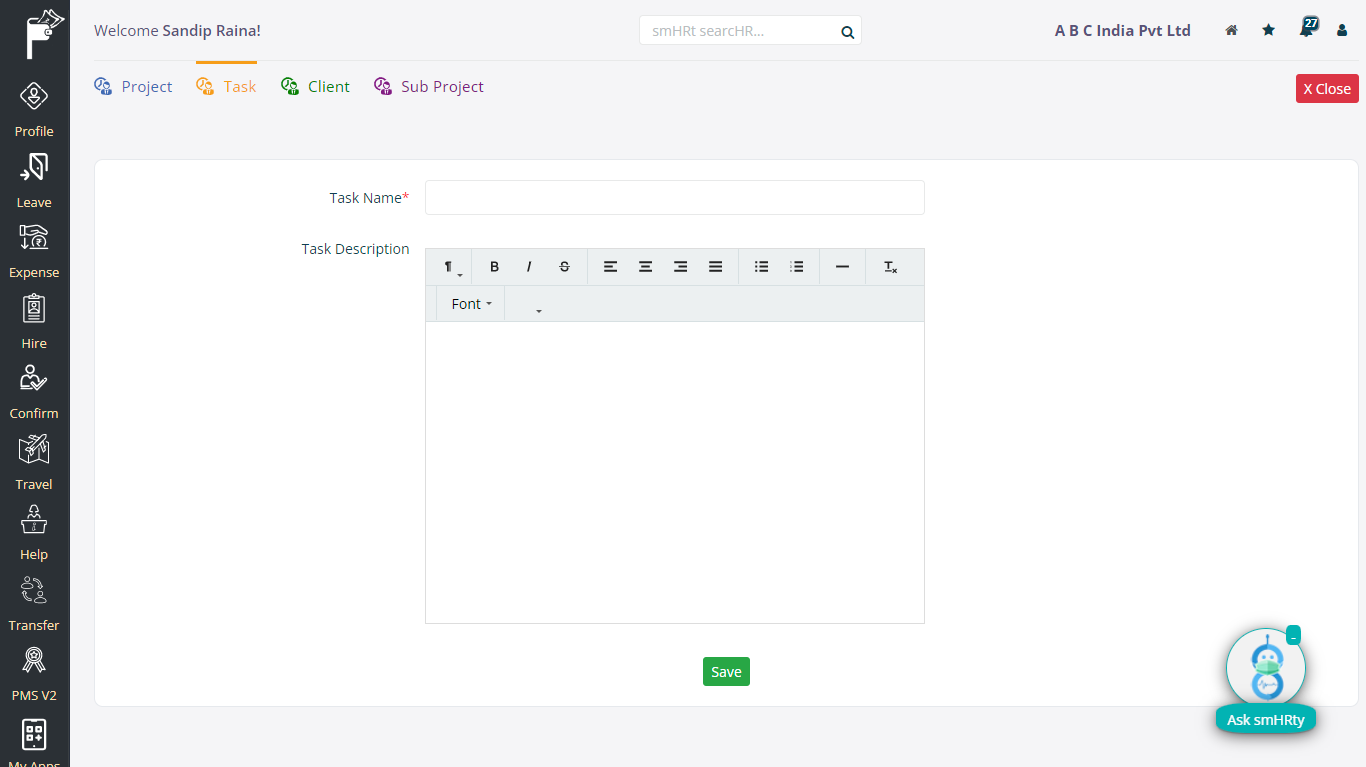Go to the Travel sidebar icon

(34, 461)
